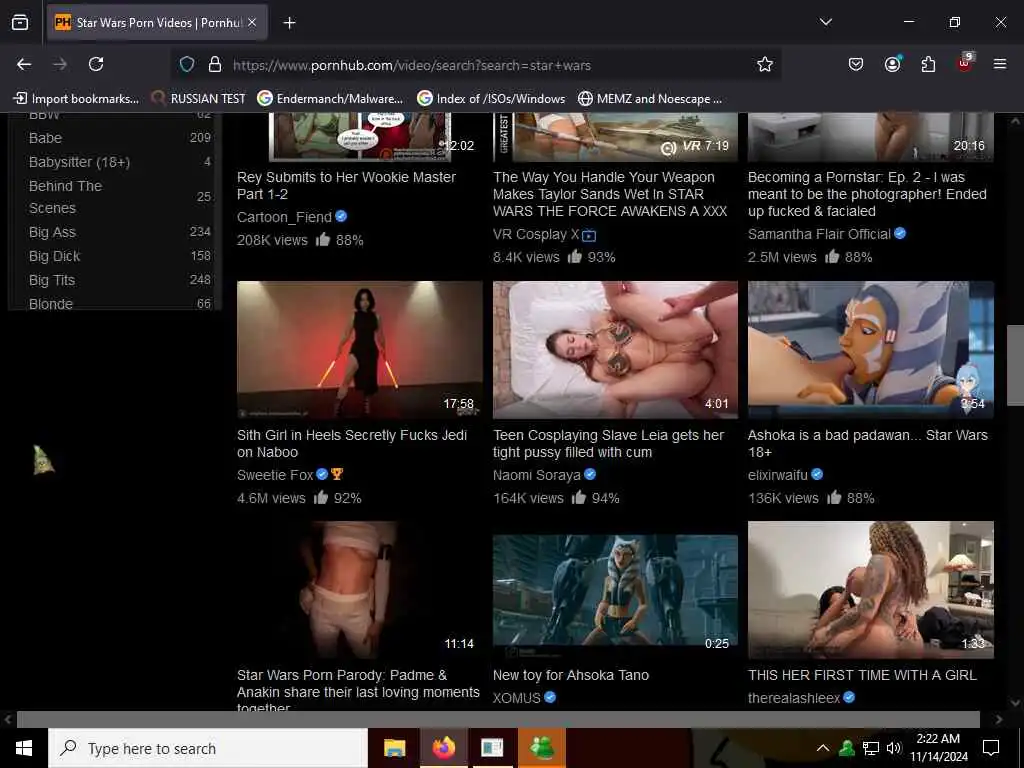Click the scroll-up arrow on vertical scrollbar
This screenshot has height=768, width=1024.
pos(1016,120)
